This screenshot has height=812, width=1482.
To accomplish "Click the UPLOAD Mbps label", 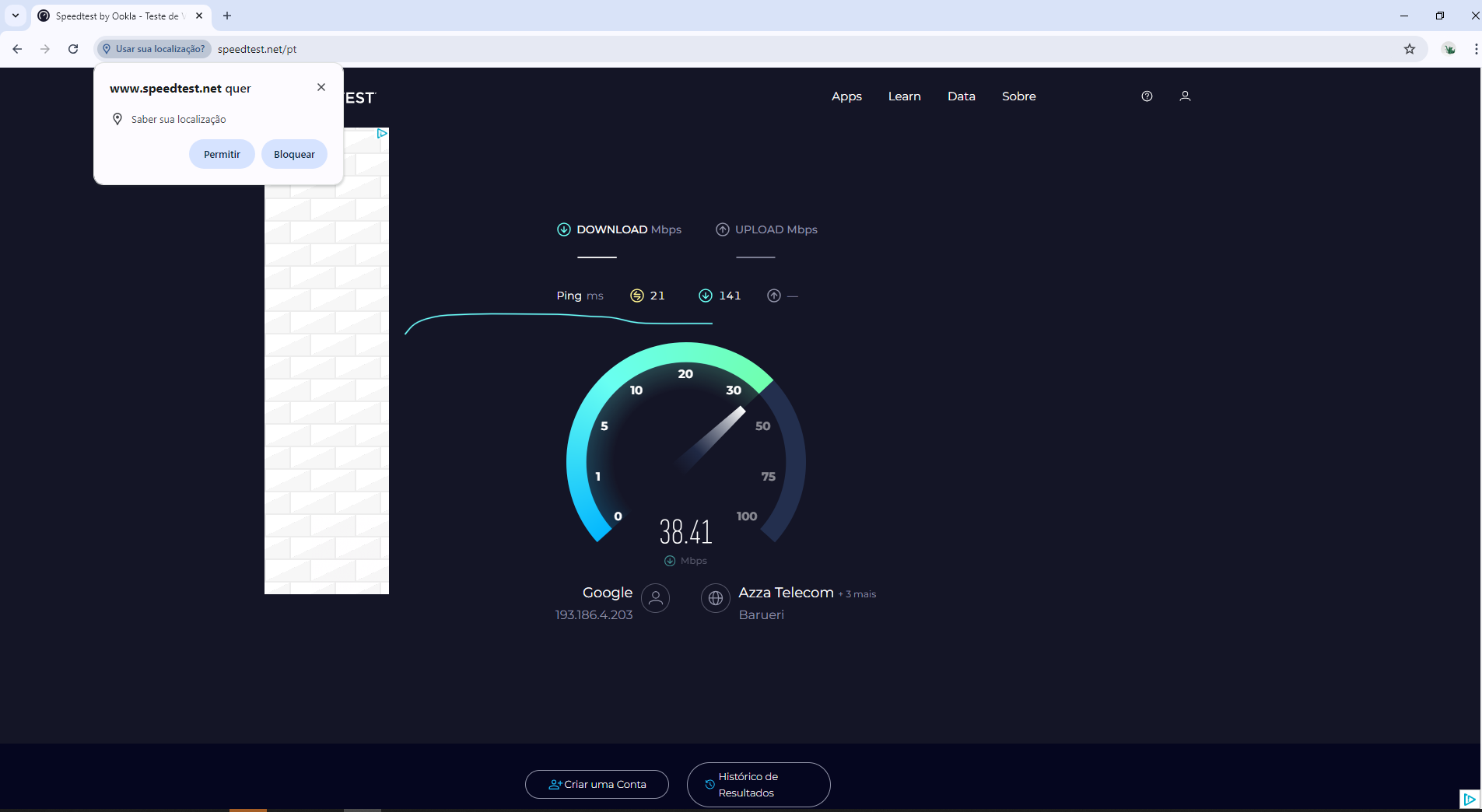I will click(x=776, y=229).
